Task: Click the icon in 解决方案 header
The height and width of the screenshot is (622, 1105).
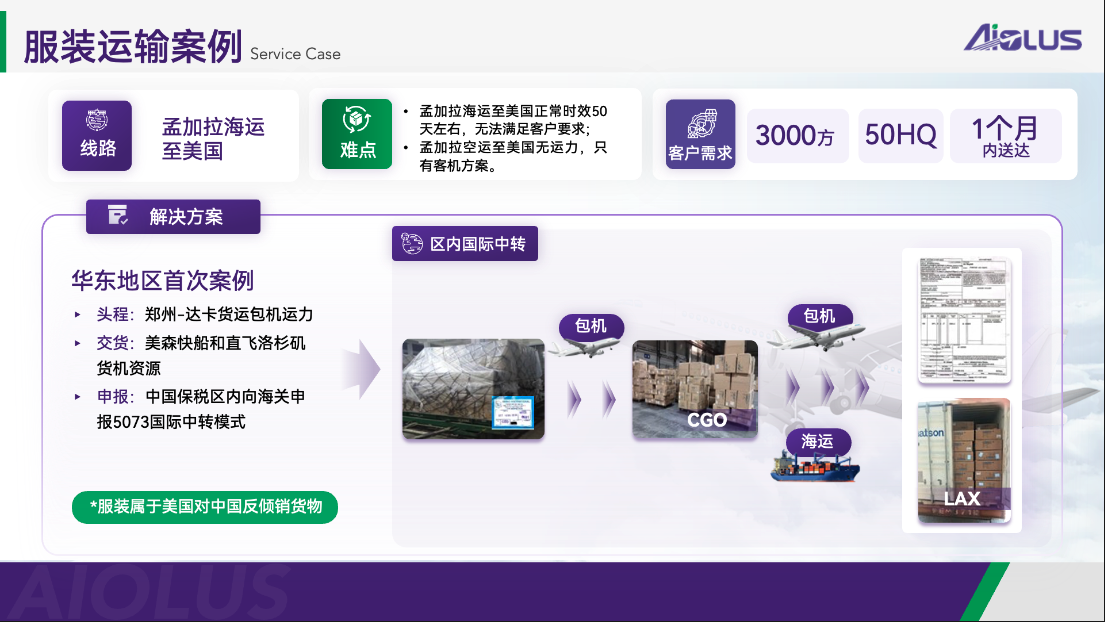Action: (x=118, y=215)
